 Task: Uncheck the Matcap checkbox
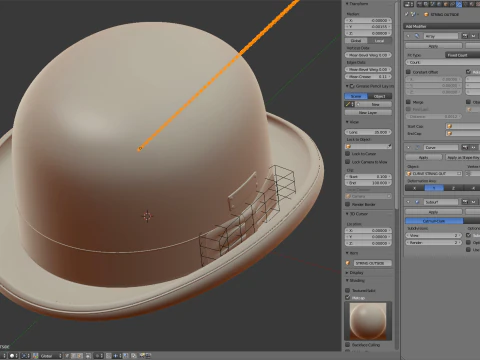click(348, 297)
